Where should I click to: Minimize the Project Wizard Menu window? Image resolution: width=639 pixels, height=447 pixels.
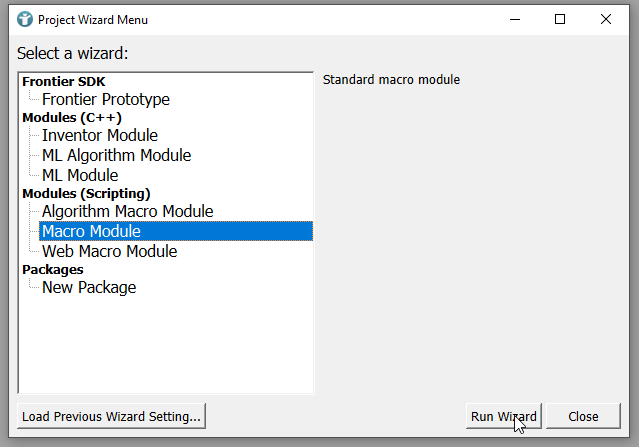(514, 19)
